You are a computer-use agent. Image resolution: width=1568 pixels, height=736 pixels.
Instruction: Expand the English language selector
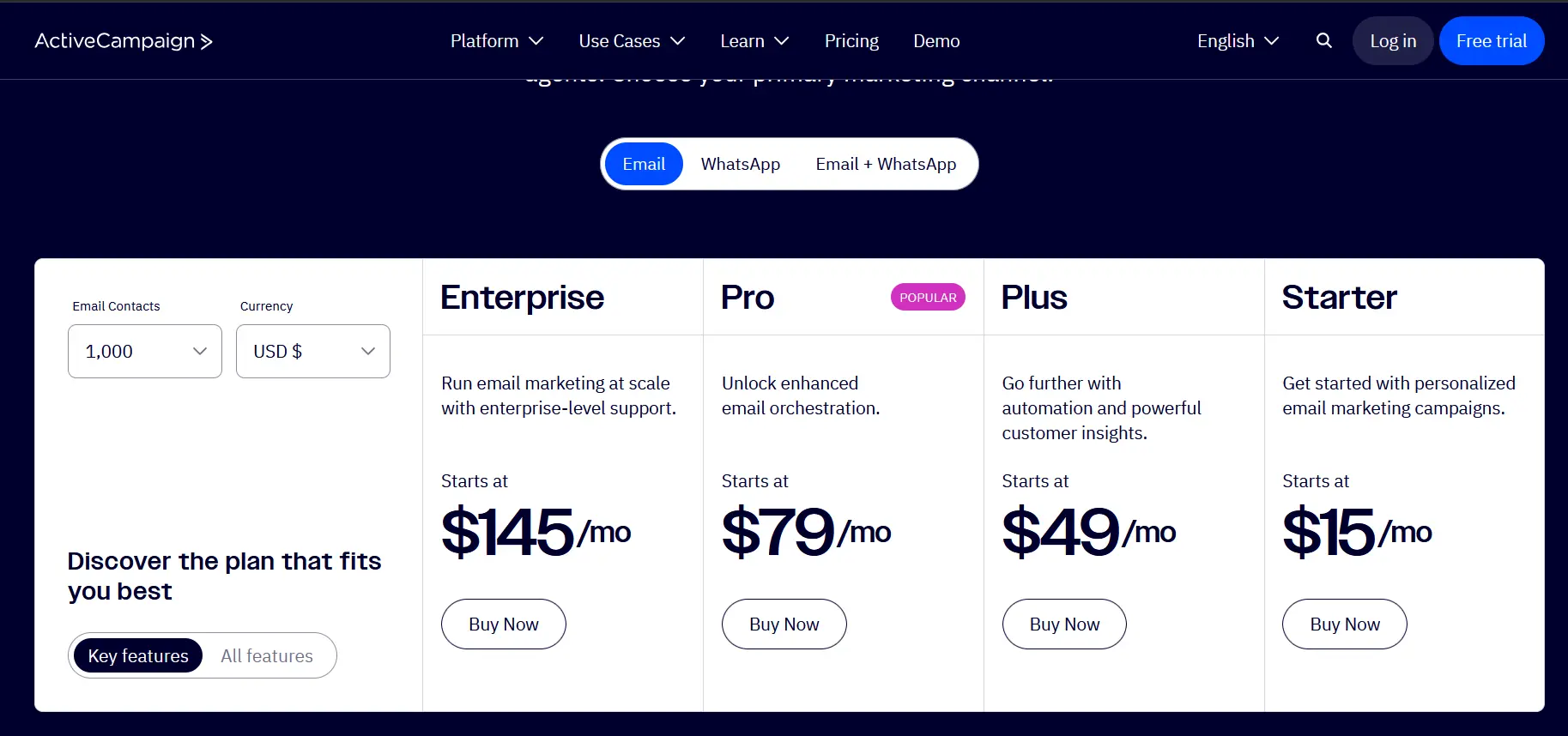coord(1238,41)
